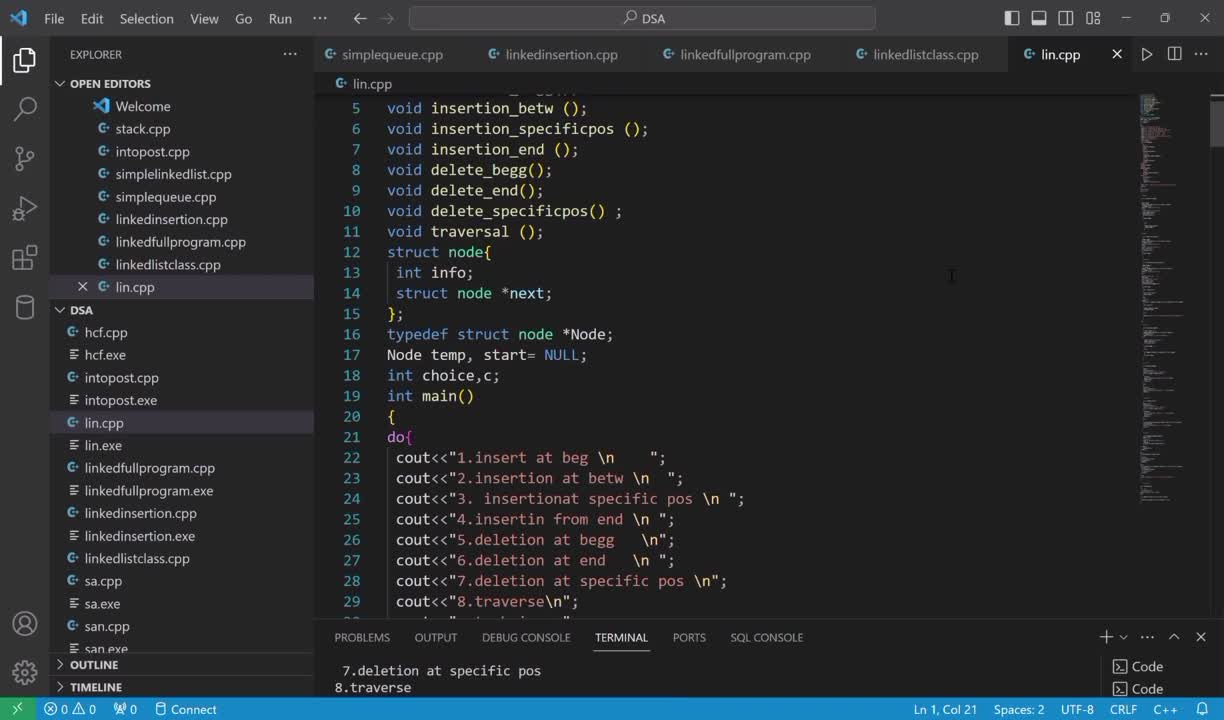Screen dimensions: 1224x720
Task: Collapse the OPEN EDITORS section
Action: (110, 84)
